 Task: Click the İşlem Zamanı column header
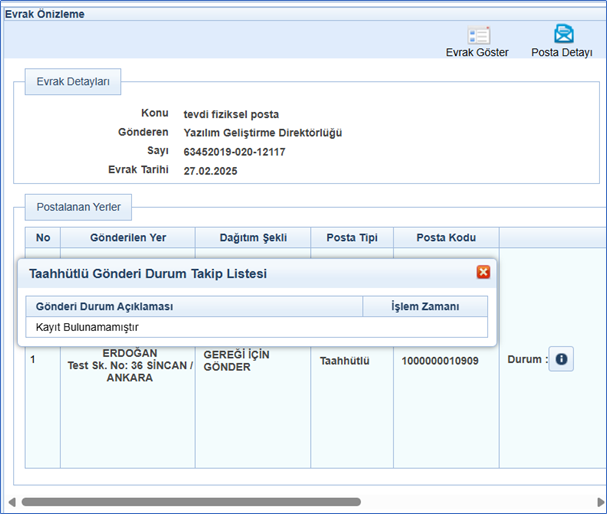point(424,306)
